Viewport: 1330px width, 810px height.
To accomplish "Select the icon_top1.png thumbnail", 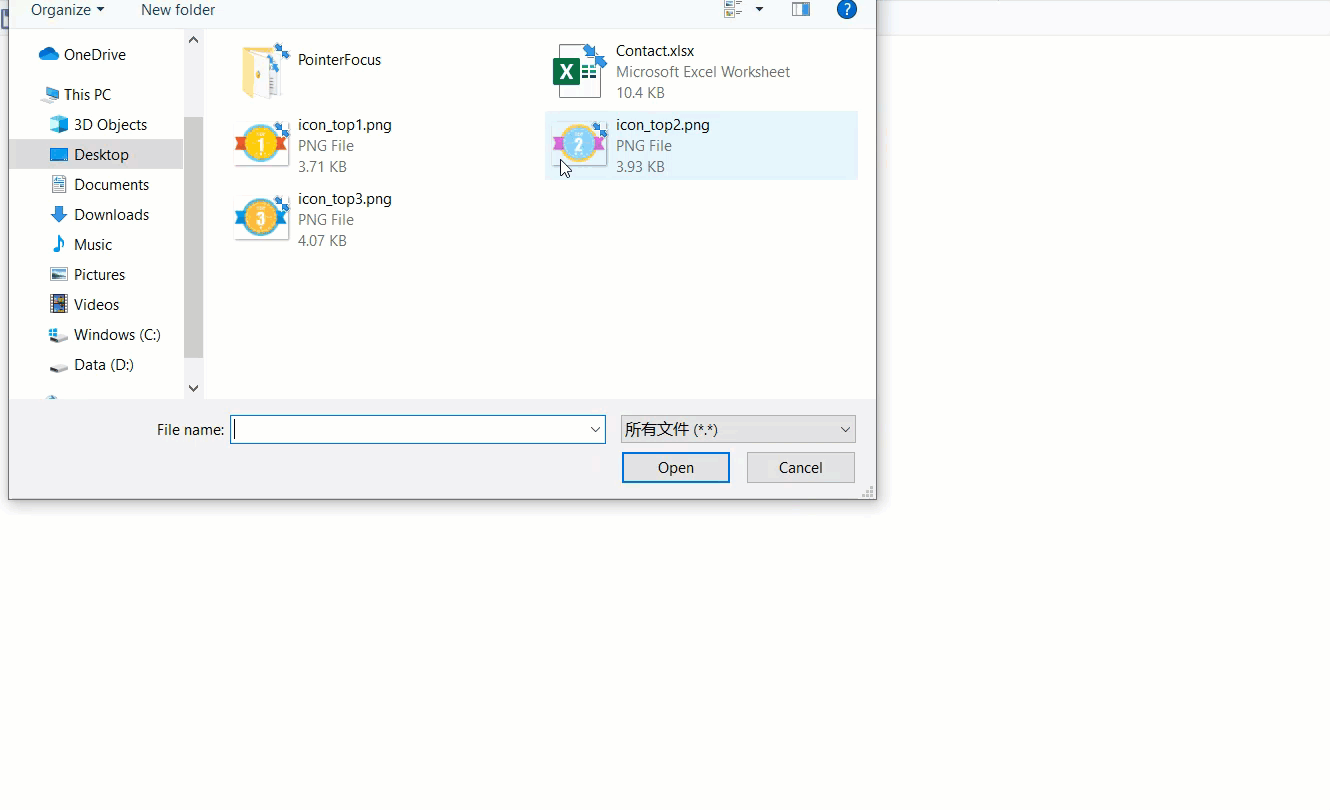I will pyautogui.click(x=261, y=143).
